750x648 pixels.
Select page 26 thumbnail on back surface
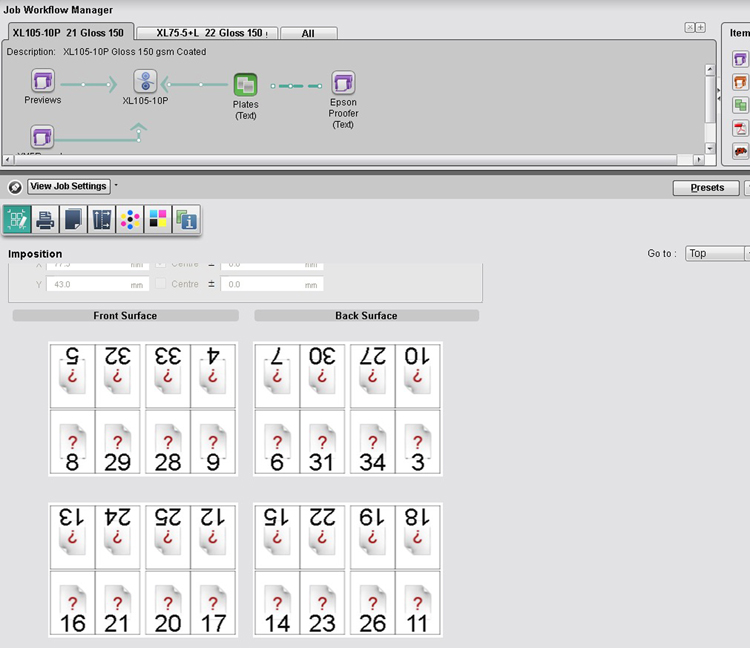pyautogui.click(x=373, y=603)
